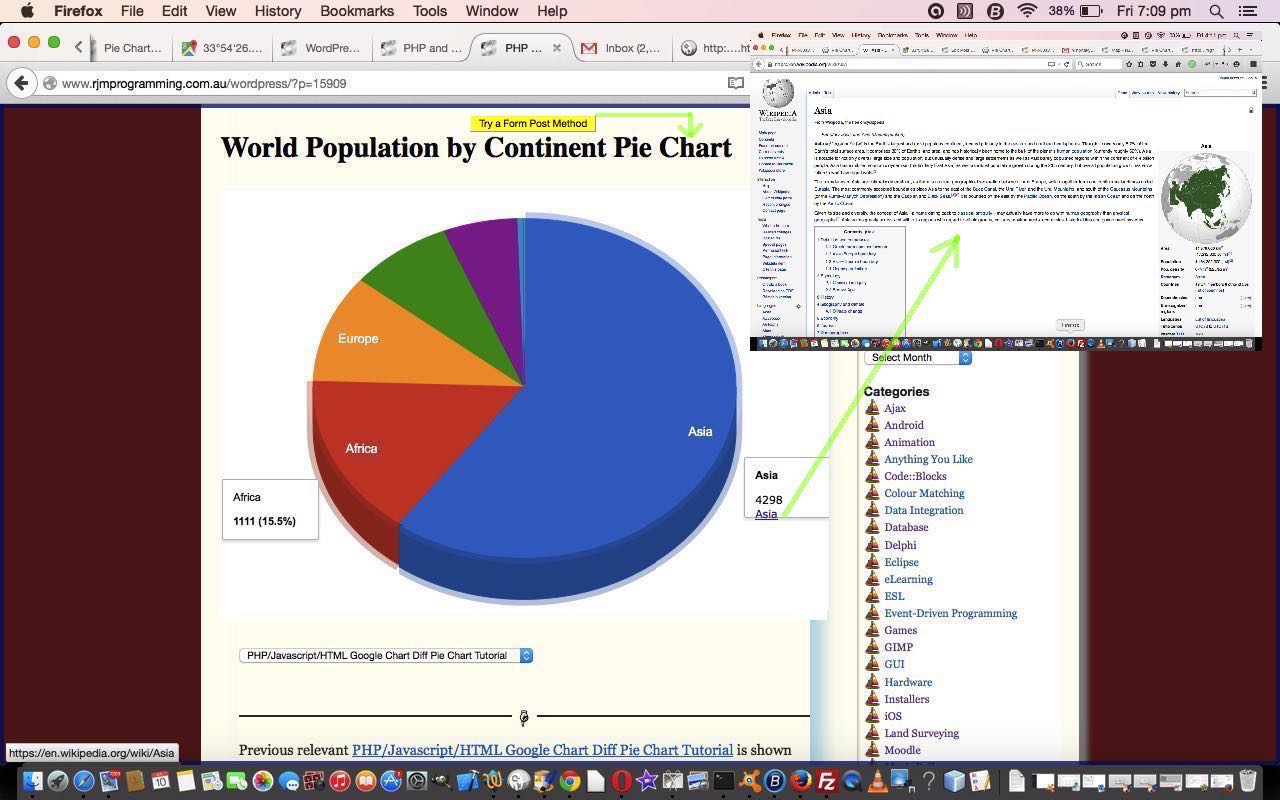Open FileZilla from the Dock
The height and width of the screenshot is (800, 1280).
pos(827,783)
